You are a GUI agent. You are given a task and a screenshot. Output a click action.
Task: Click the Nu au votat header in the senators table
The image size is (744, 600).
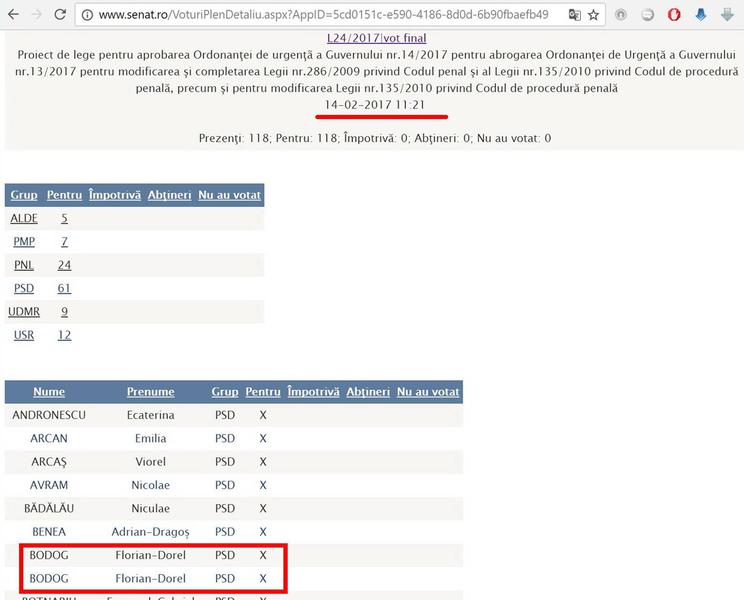coord(428,392)
